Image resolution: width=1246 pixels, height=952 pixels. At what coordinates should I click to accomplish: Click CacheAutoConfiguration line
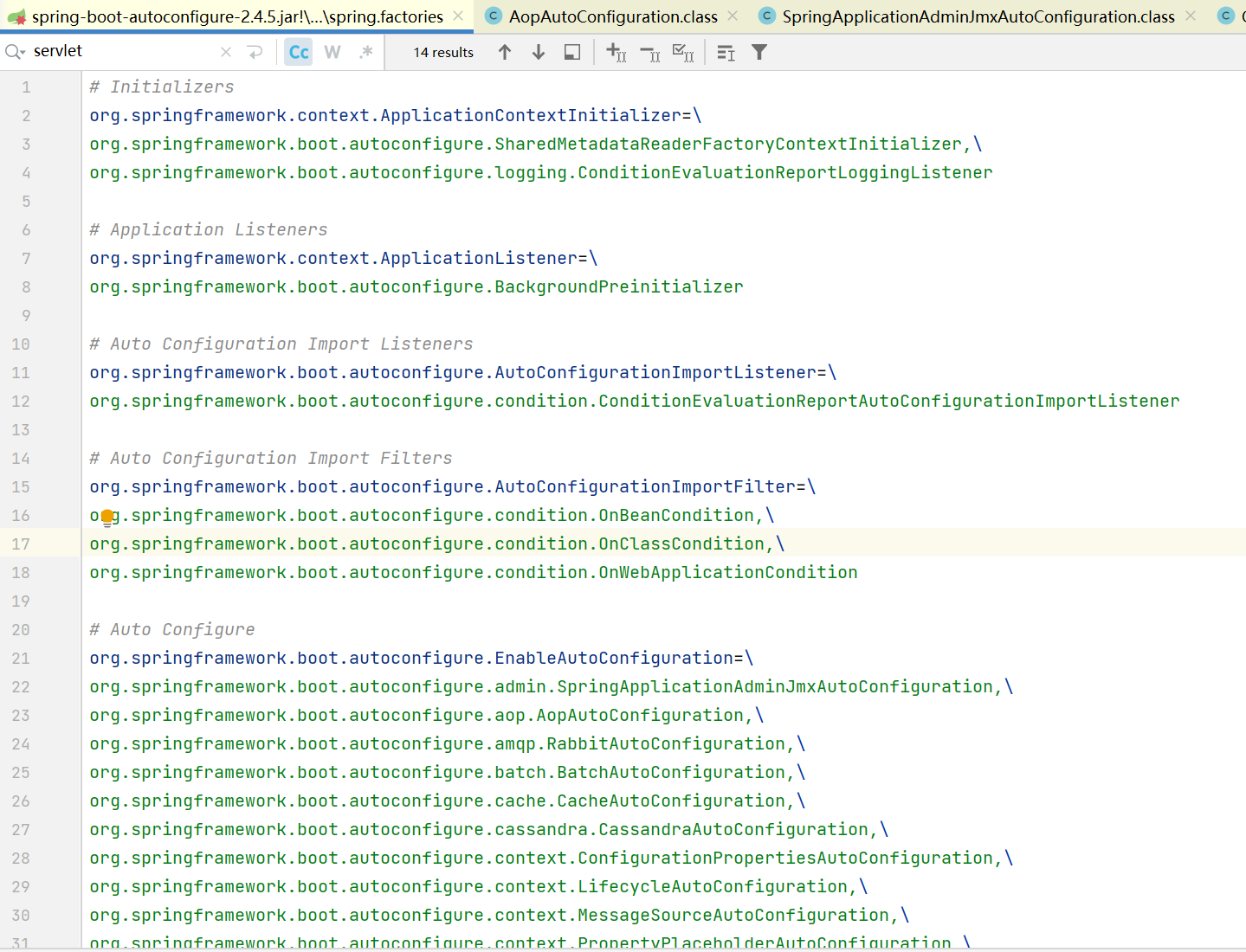448,801
